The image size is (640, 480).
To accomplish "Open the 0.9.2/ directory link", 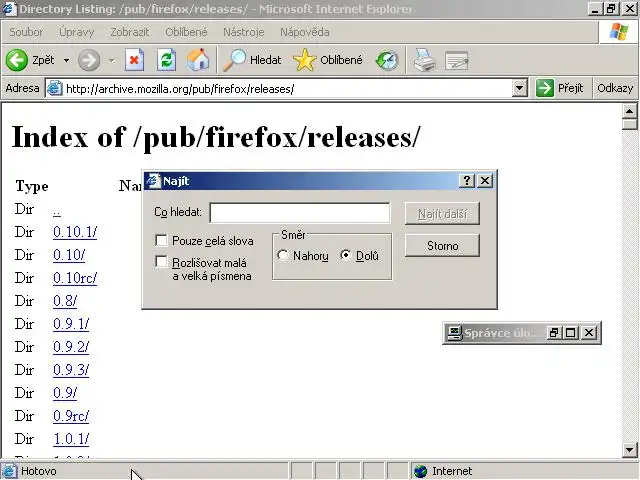I will (x=71, y=347).
